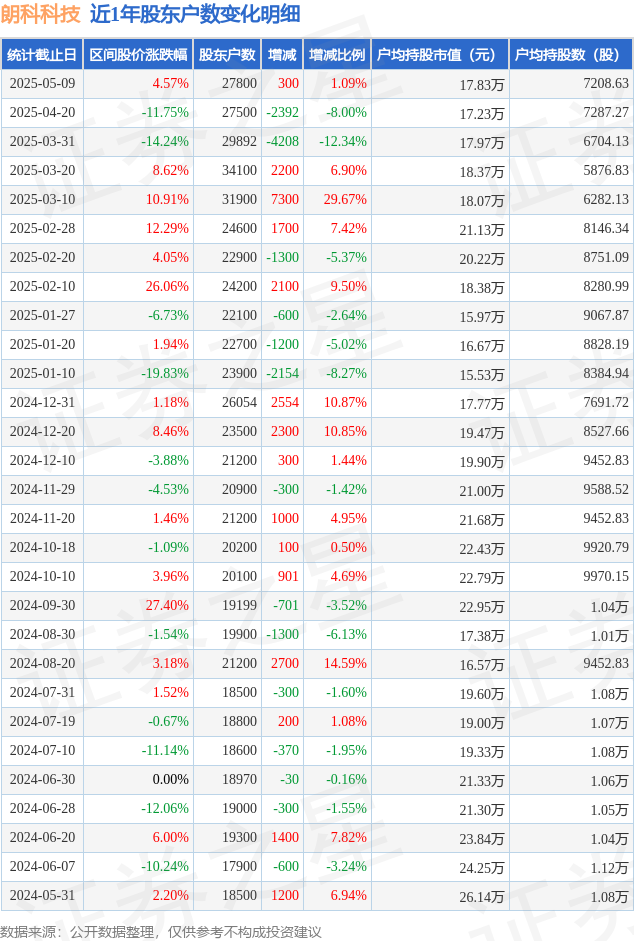Click the 数据来源 footer disclaimer text
Screen dimensions: 634x941
(x=161, y=931)
